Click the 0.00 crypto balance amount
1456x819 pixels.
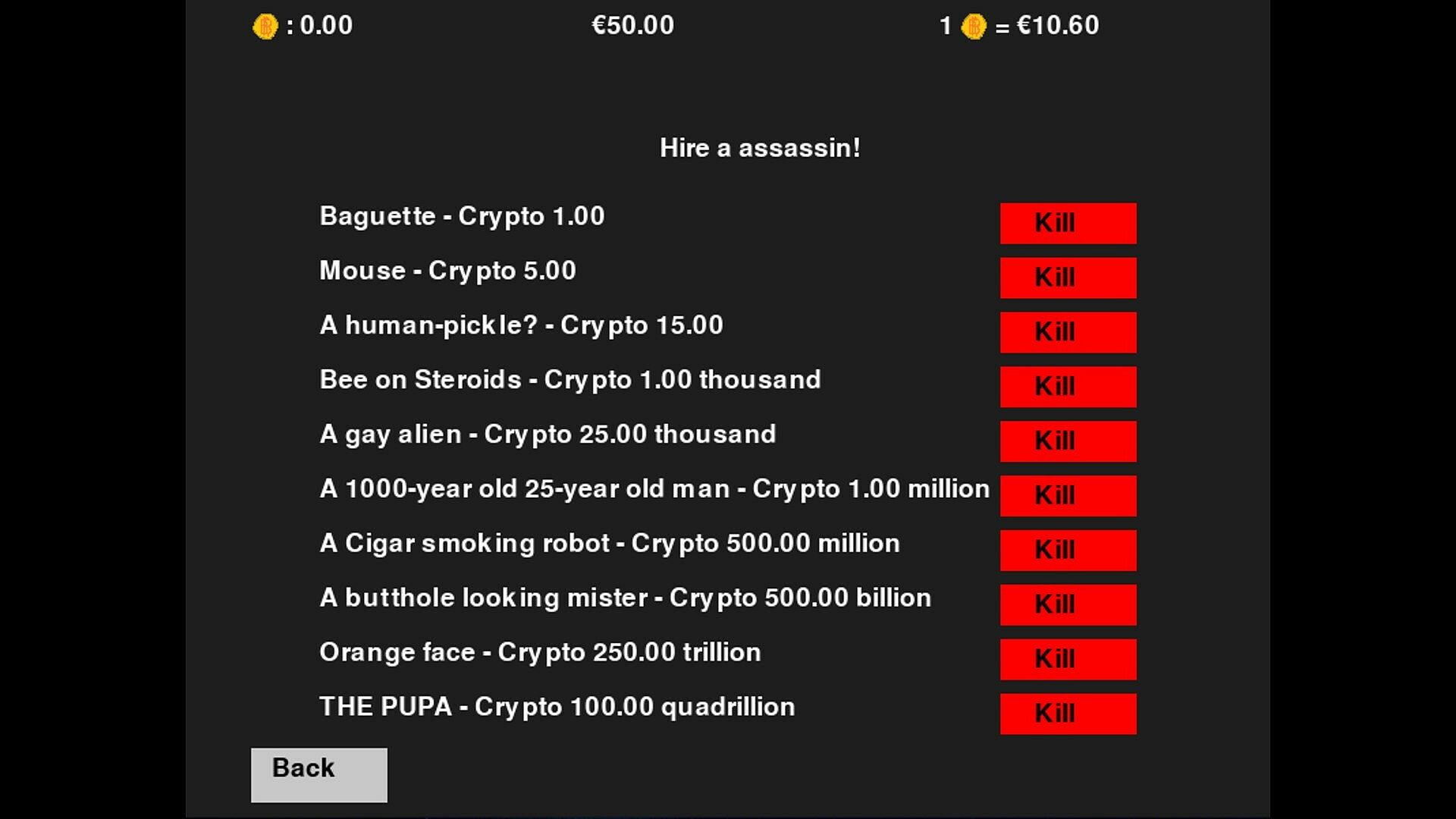pyautogui.click(x=326, y=26)
